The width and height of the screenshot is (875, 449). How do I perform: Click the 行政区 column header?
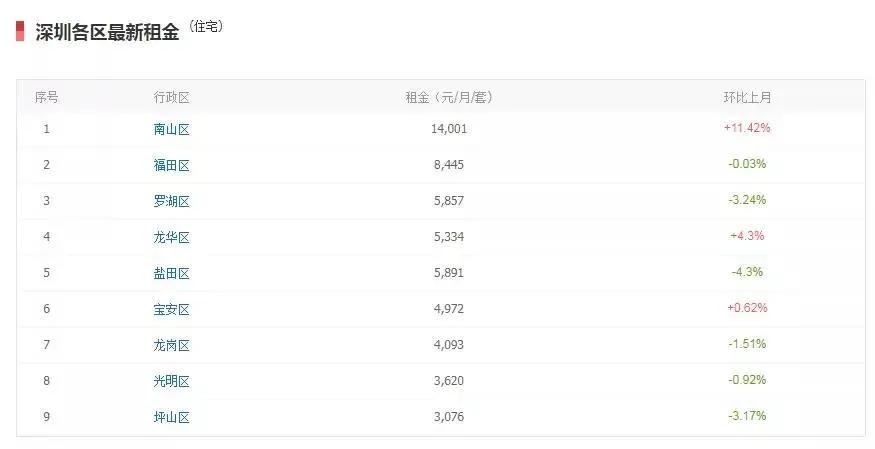[171, 97]
